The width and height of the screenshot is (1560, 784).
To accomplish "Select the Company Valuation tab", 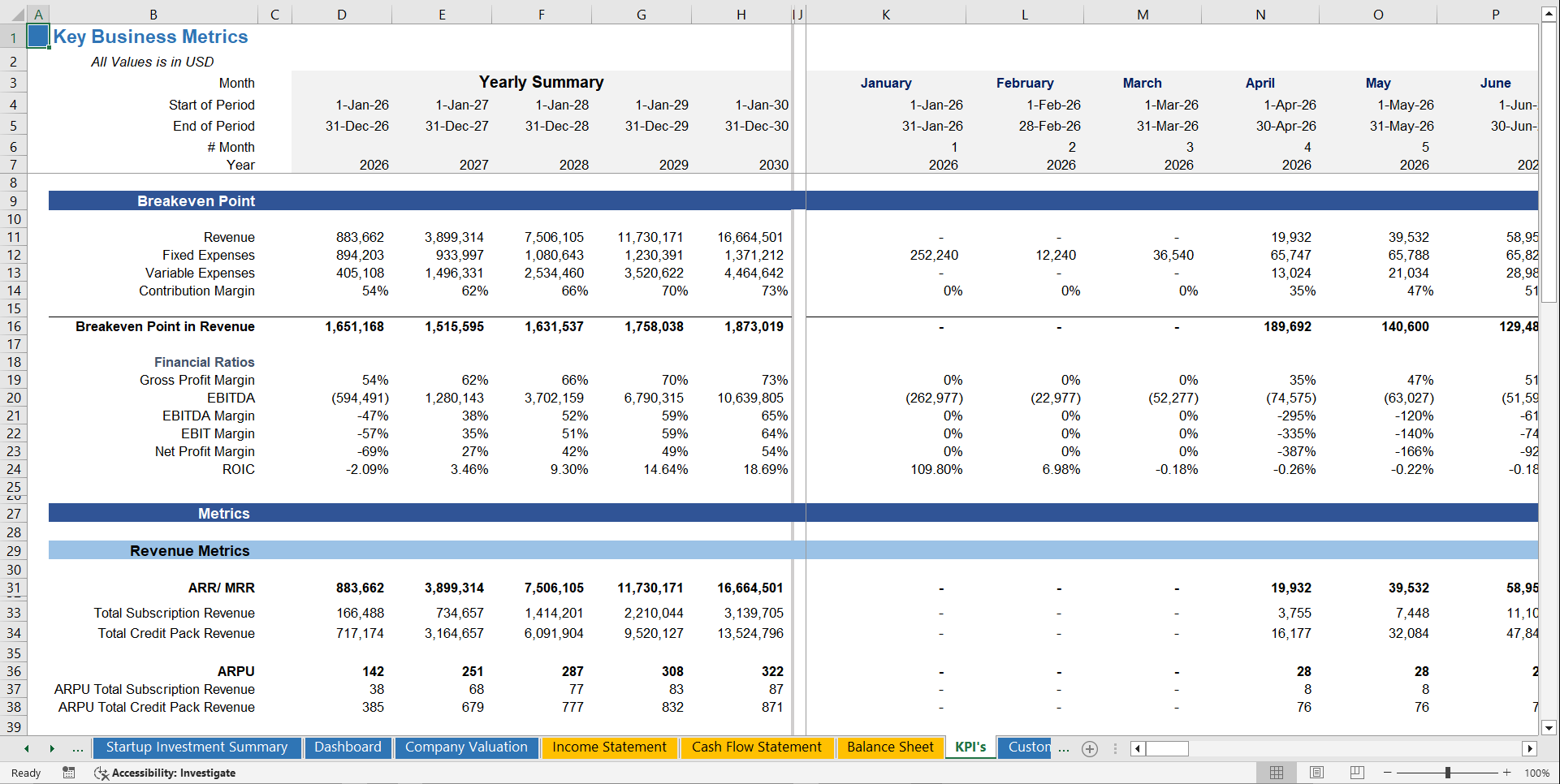I will 466,747.
